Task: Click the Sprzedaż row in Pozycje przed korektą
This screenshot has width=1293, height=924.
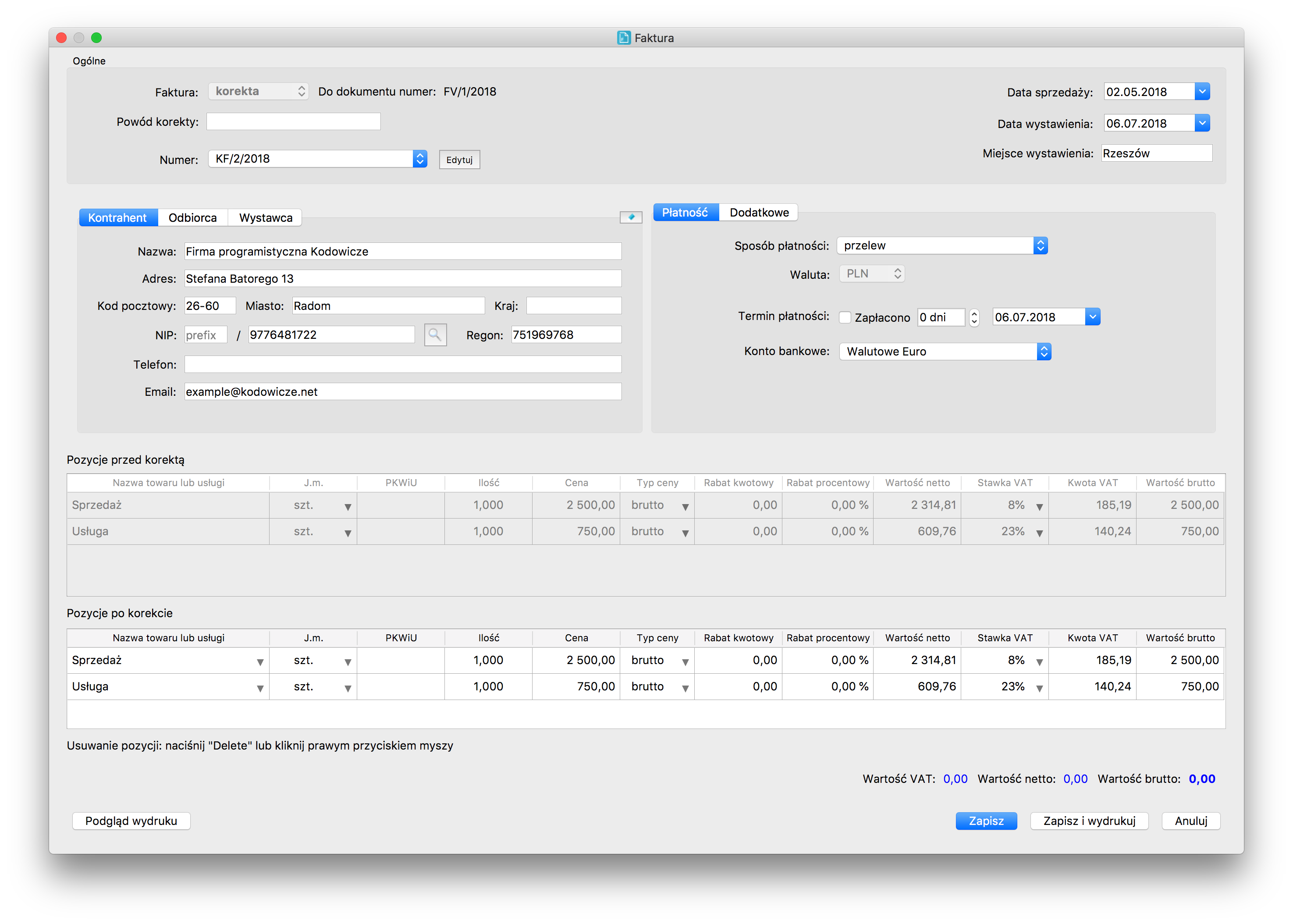Action: [646, 505]
